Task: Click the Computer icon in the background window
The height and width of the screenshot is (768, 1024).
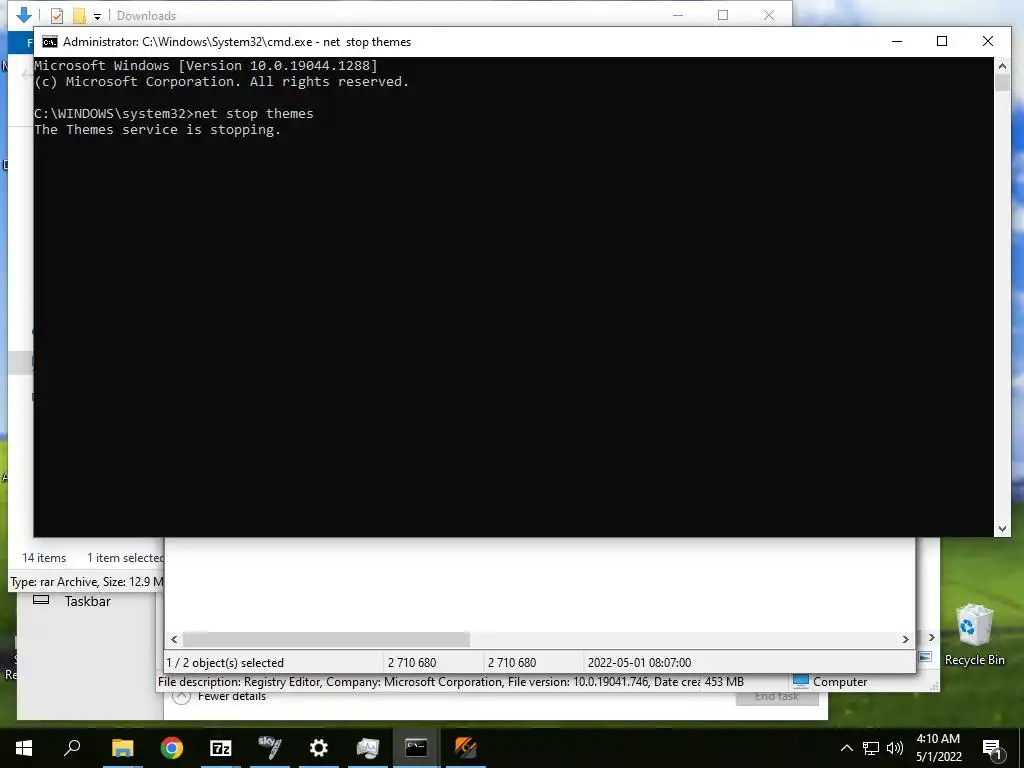Action: coord(801,681)
